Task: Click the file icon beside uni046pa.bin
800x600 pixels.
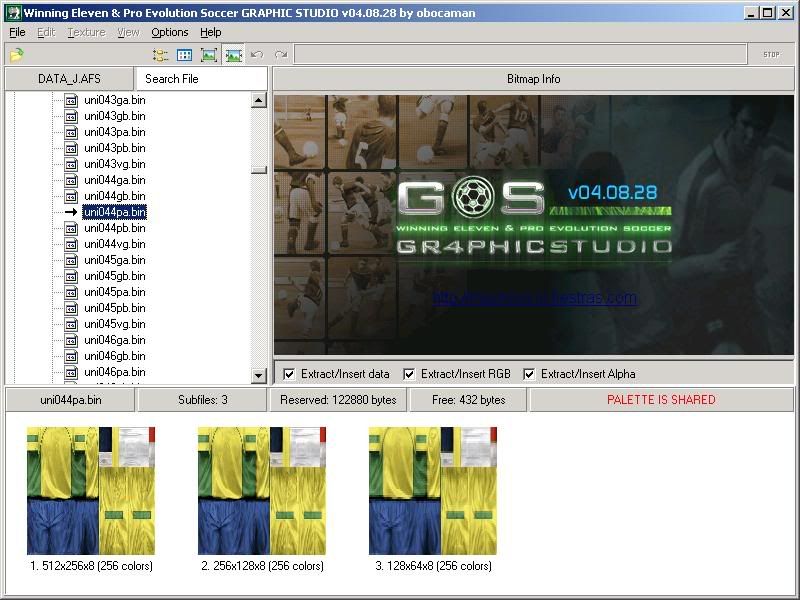Action: point(71,372)
